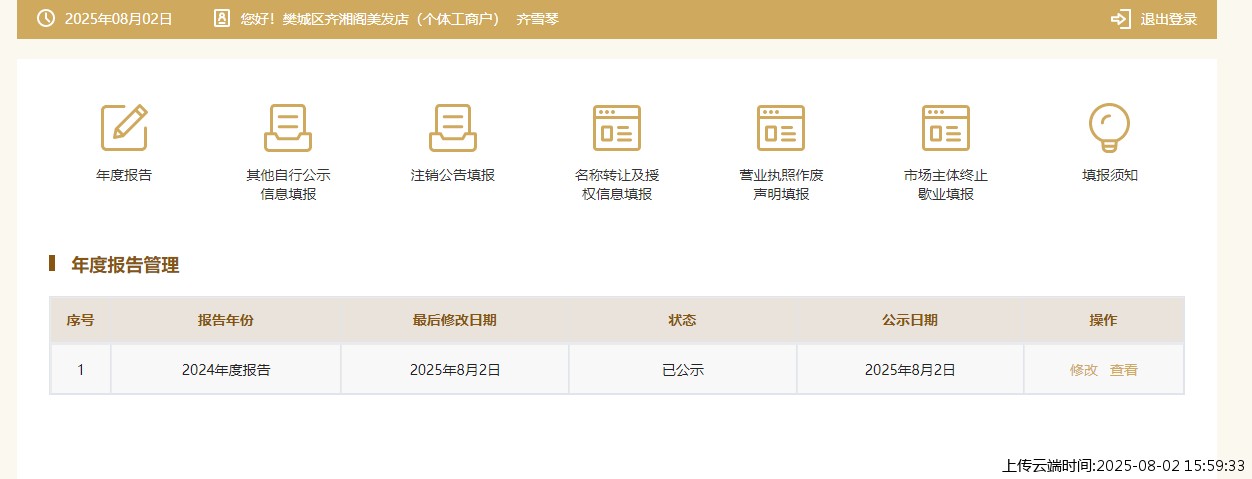This screenshot has width=1252, height=479.
Task: Click the 已公示 status cell
Action: tap(683, 370)
